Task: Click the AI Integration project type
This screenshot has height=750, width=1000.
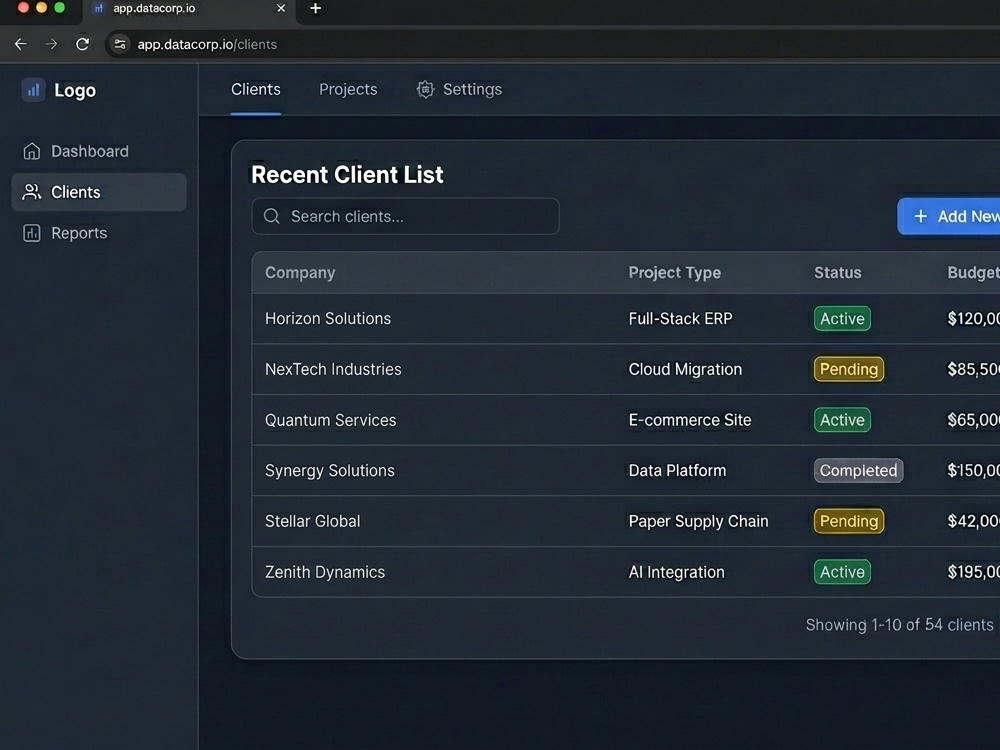Action: point(676,572)
